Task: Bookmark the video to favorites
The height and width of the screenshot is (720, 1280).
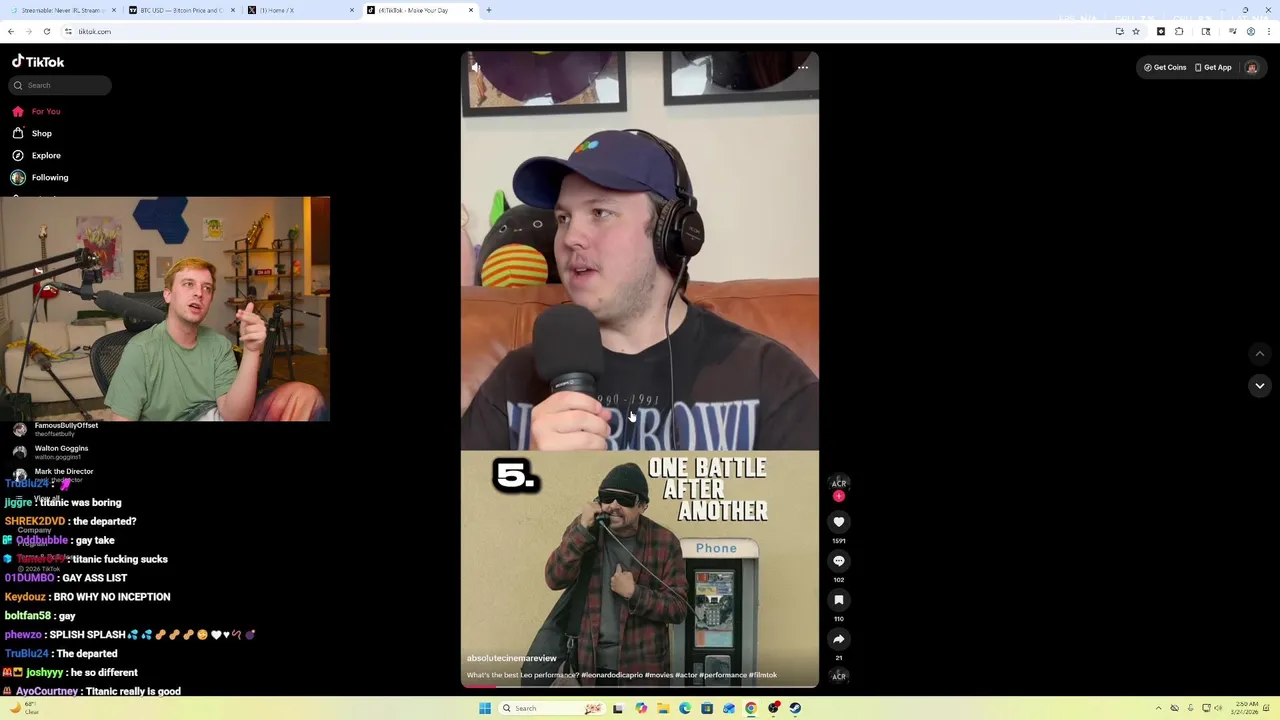Action: tap(839, 600)
